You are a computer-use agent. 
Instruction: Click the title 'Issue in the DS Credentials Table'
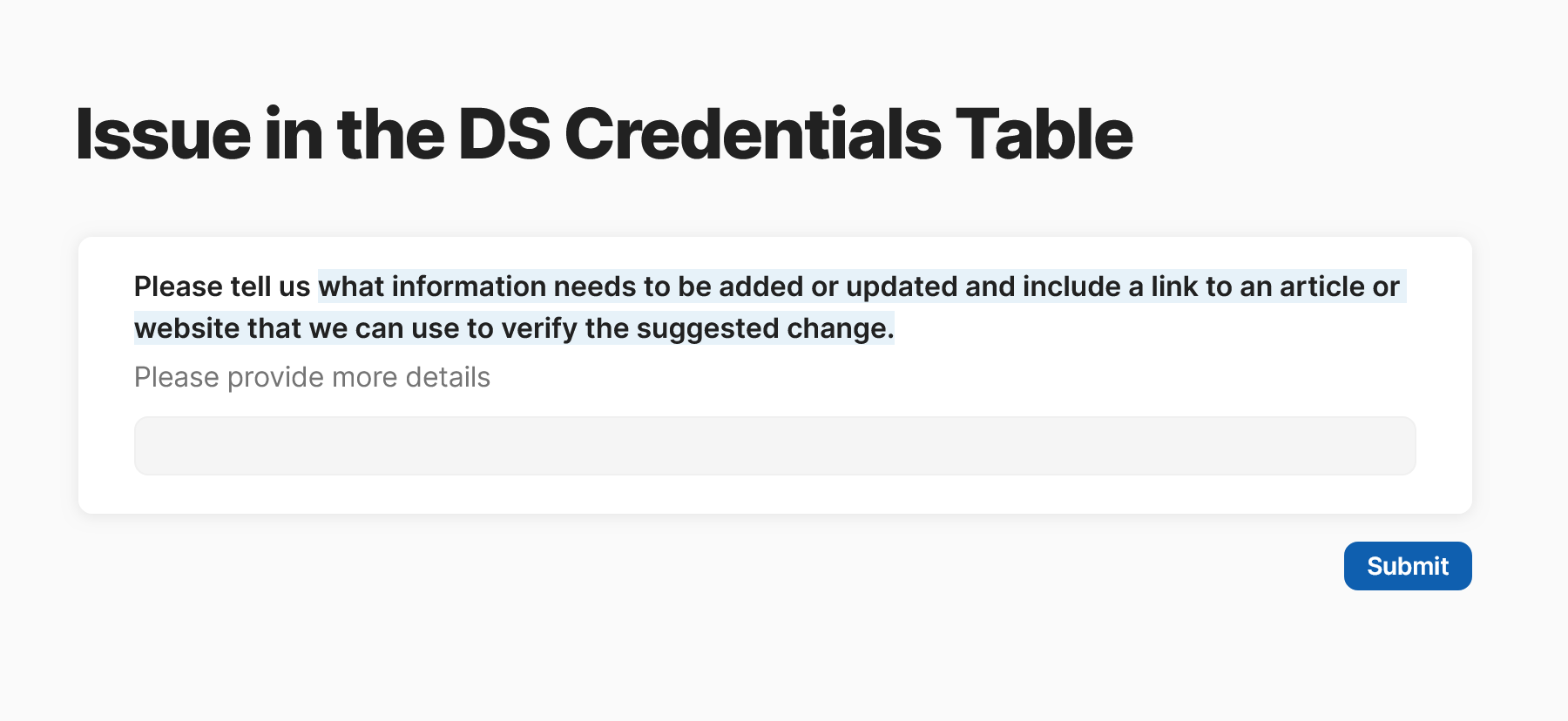[603, 133]
